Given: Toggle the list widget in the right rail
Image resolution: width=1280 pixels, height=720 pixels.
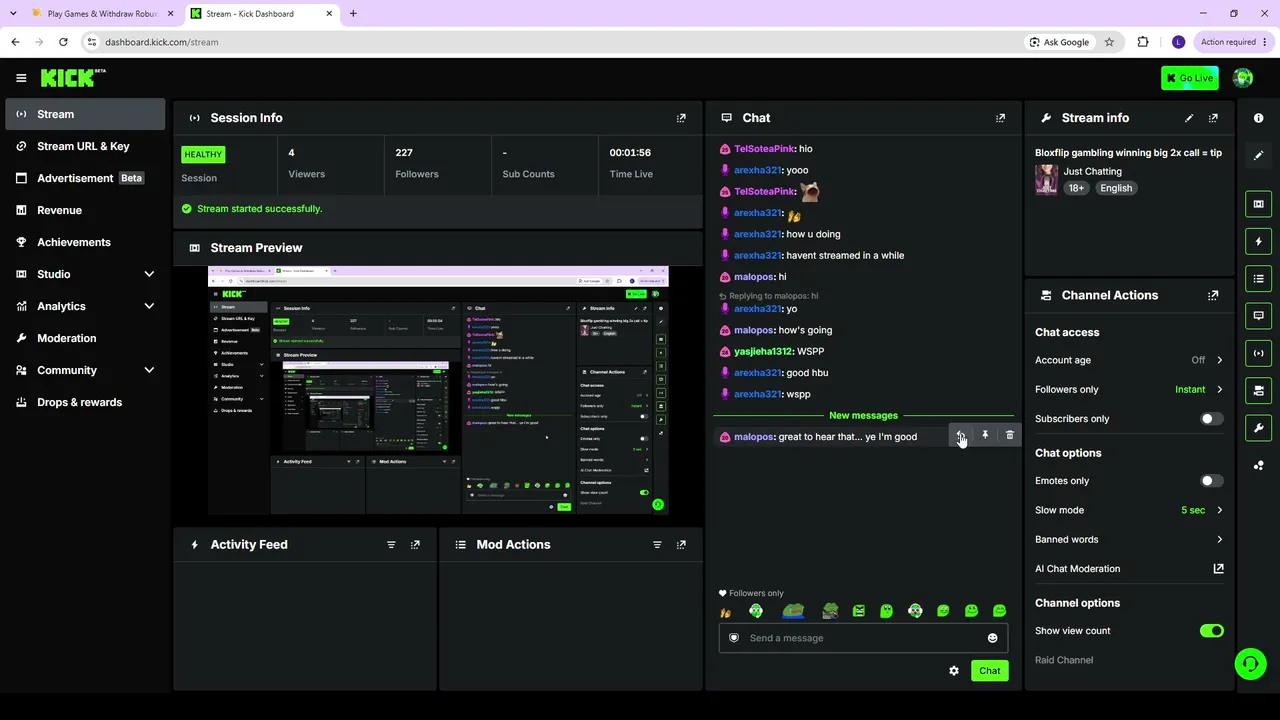Looking at the screenshot, I should click(1258, 278).
